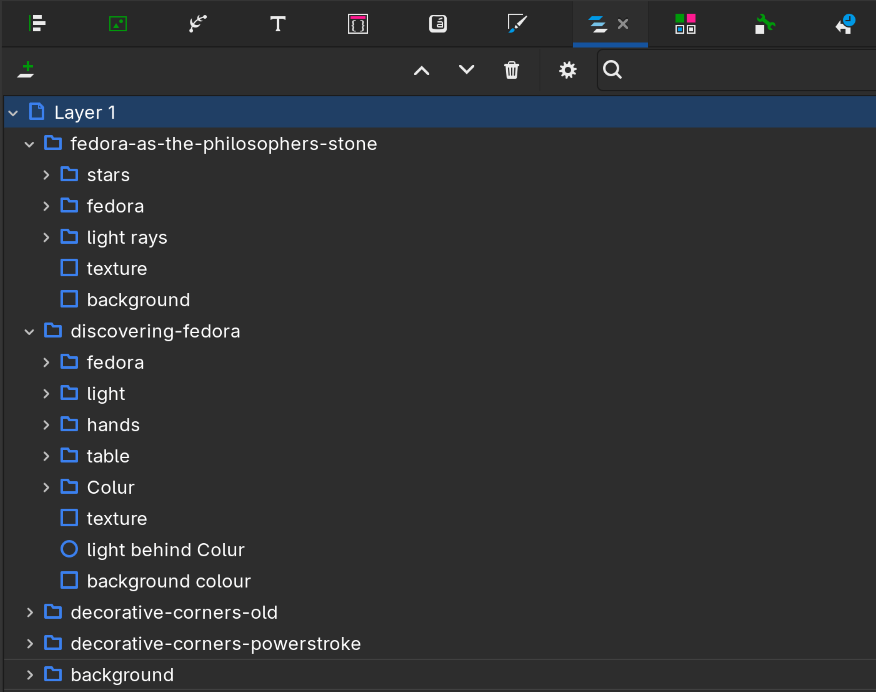
Task: Click the magnifier icon in search box
Action: coord(612,70)
